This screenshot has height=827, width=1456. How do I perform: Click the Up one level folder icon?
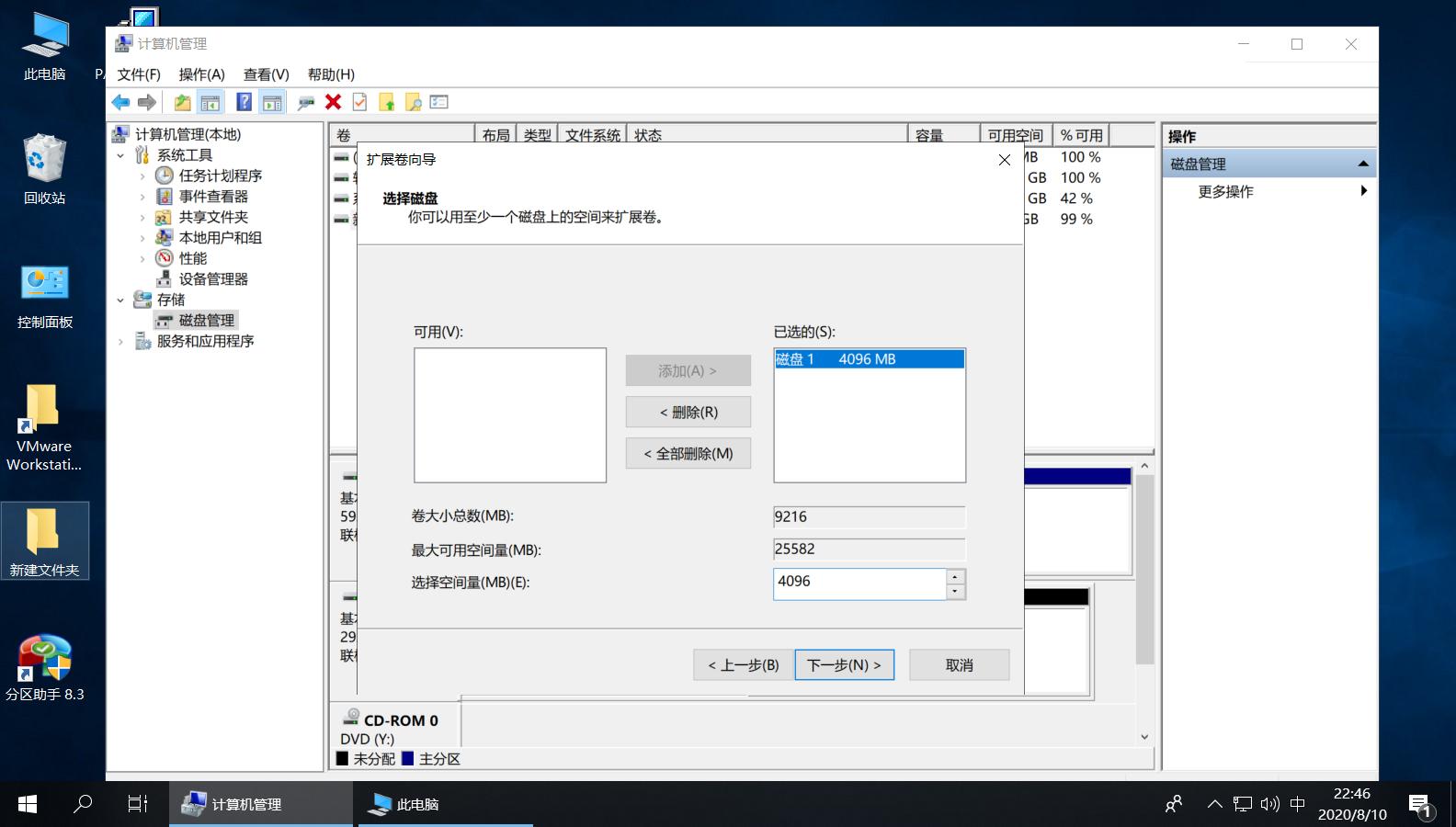[x=182, y=102]
